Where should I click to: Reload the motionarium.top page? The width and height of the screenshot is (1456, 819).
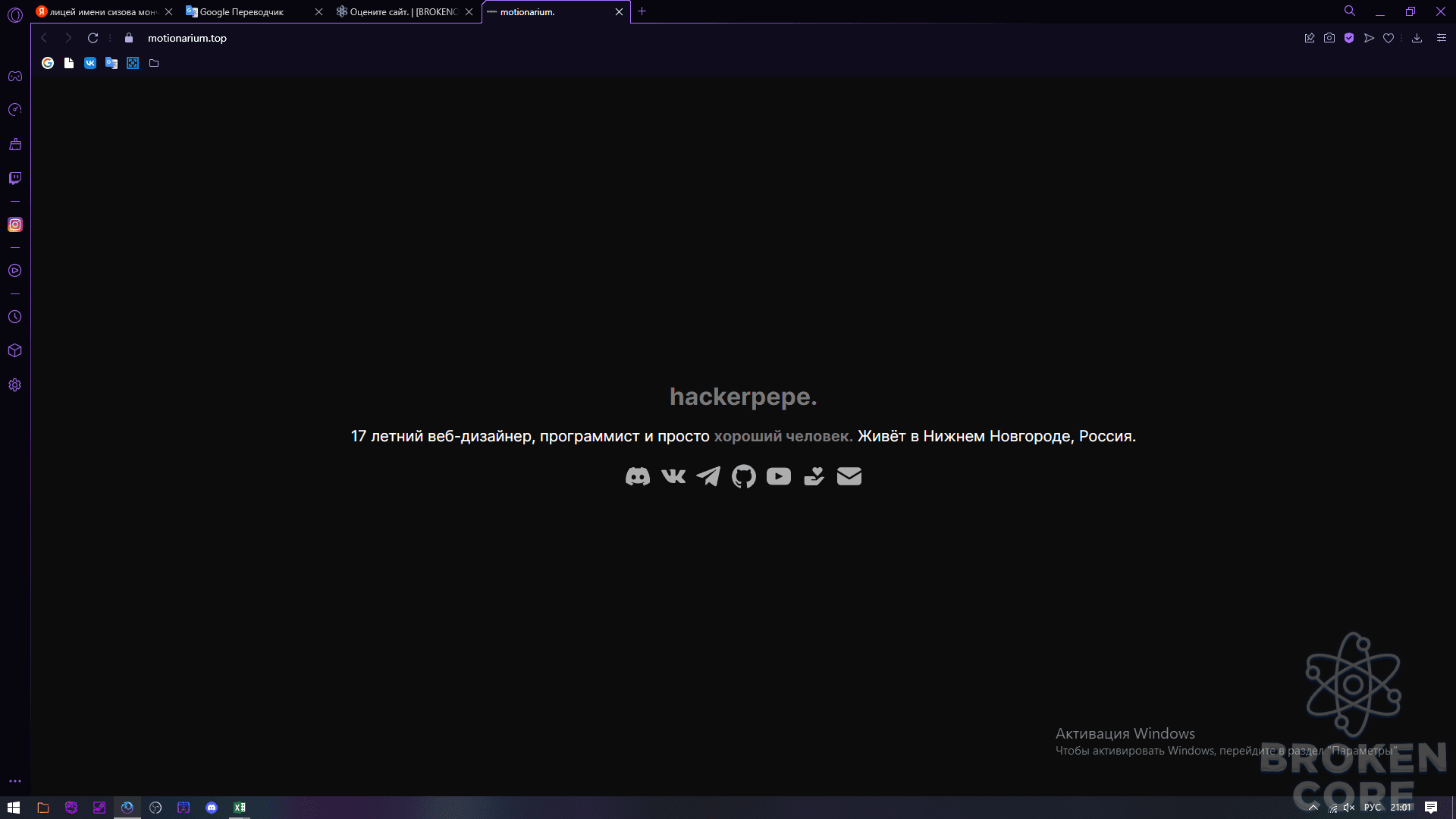point(93,38)
